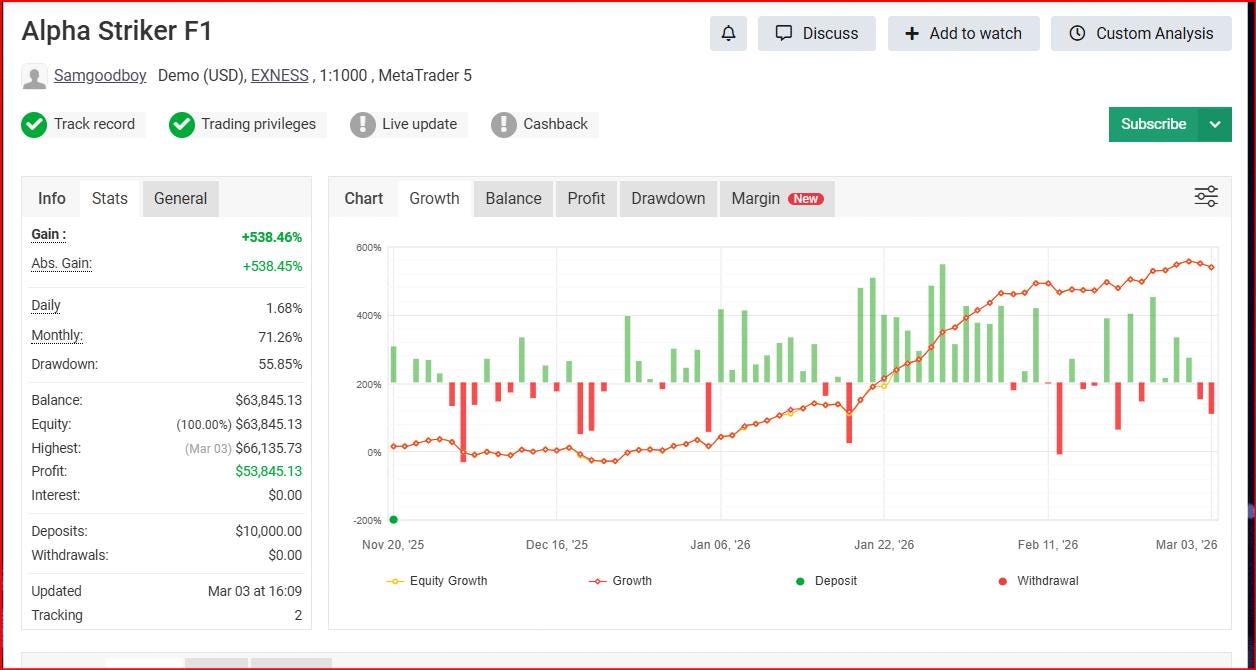Screen dimensions: 1256x670
Task: Click the Subscribe button
Action: 1154,124
